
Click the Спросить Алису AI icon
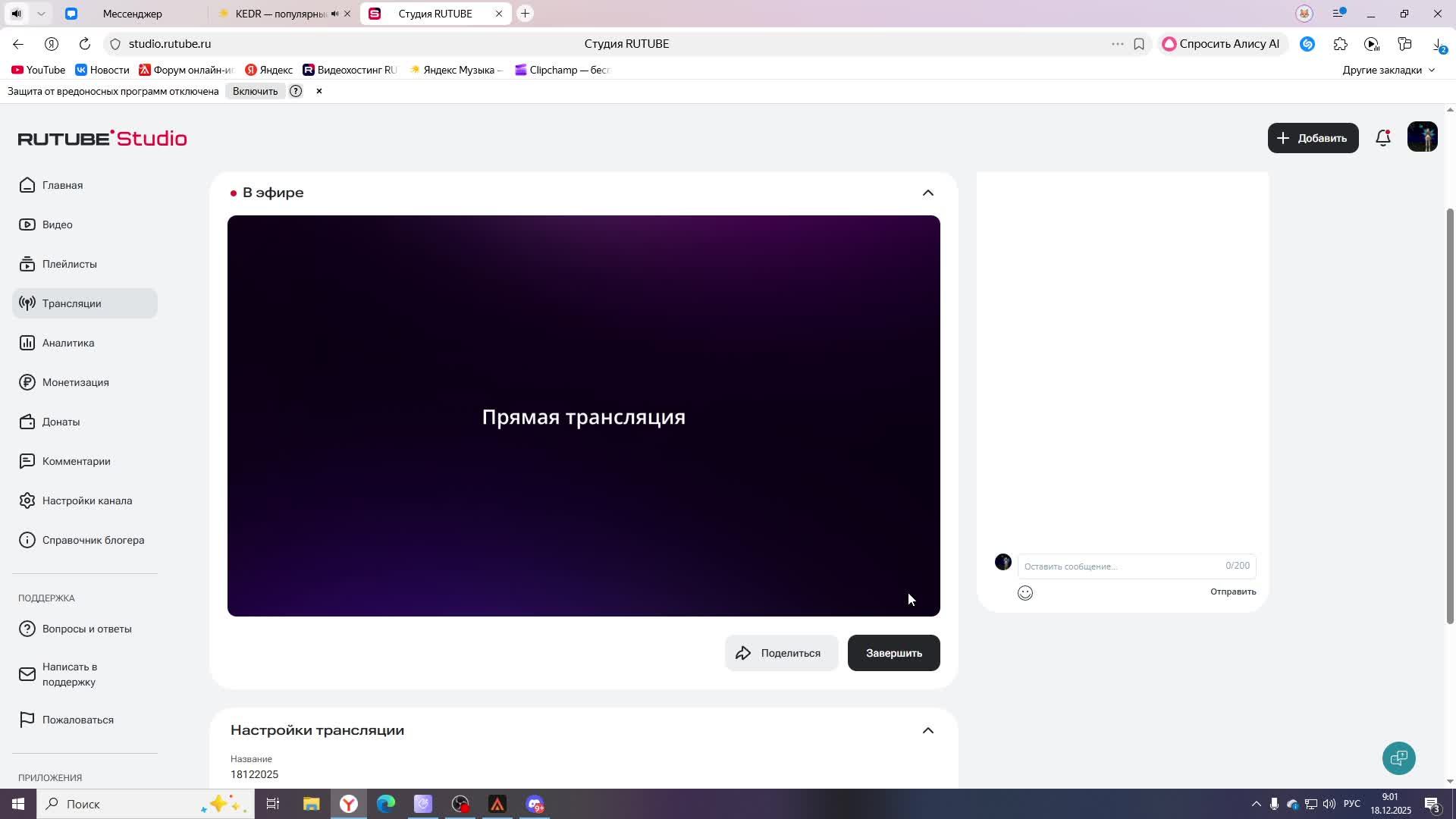1169,43
